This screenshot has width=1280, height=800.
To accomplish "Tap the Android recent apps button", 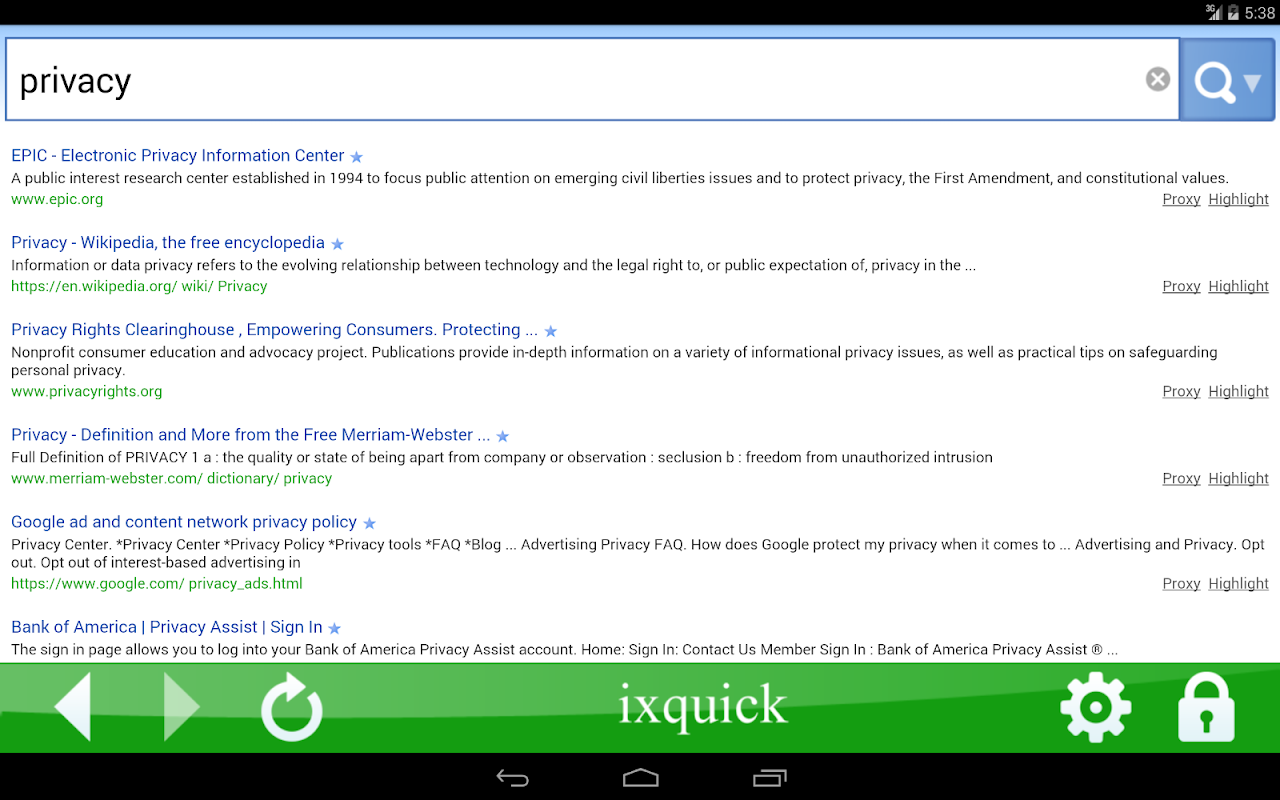I will 769,778.
